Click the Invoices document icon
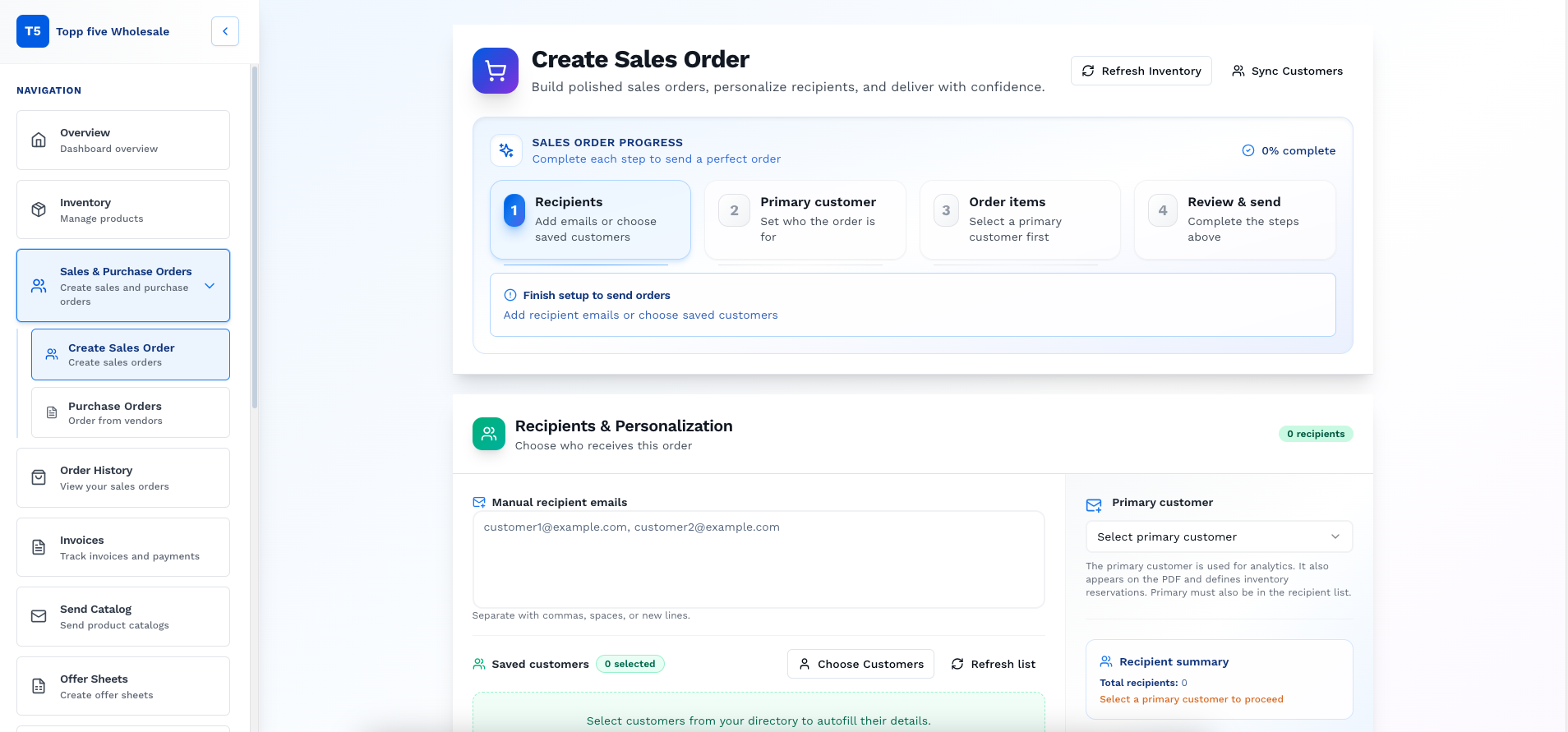The width and height of the screenshot is (1568, 732). point(39,547)
